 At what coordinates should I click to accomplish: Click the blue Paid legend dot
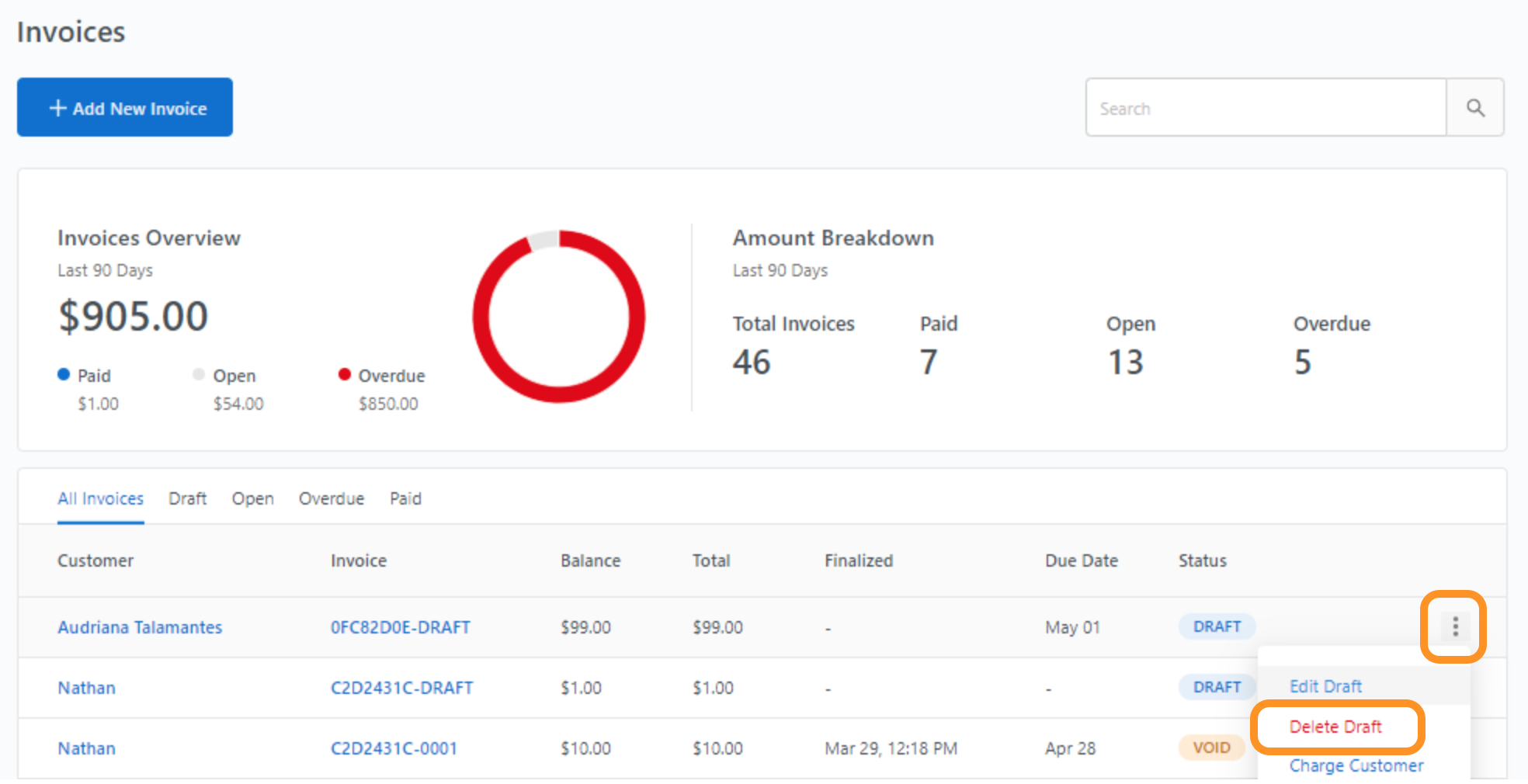pos(64,374)
